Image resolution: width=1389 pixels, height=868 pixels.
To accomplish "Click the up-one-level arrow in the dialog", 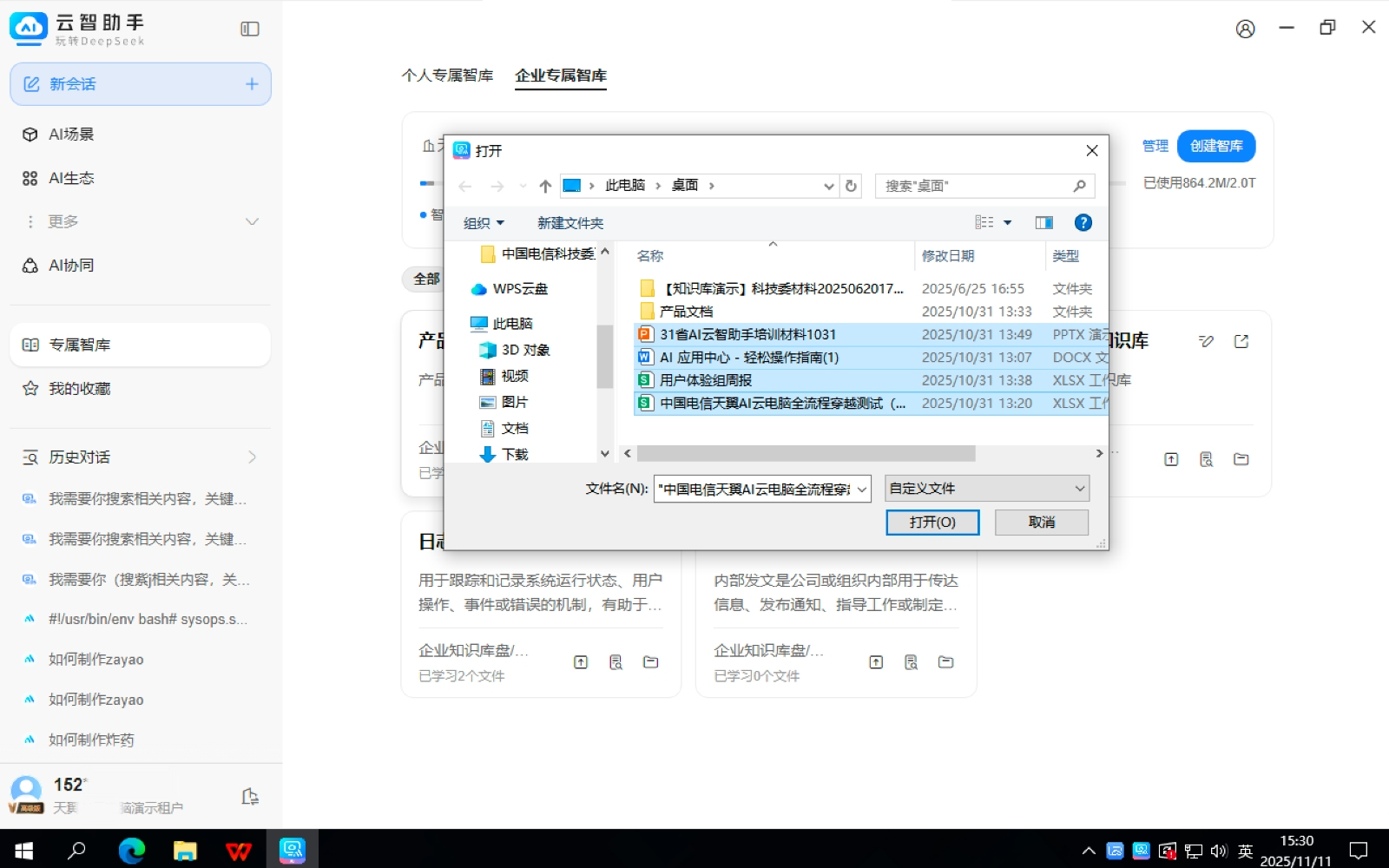I will [x=545, y=186].
